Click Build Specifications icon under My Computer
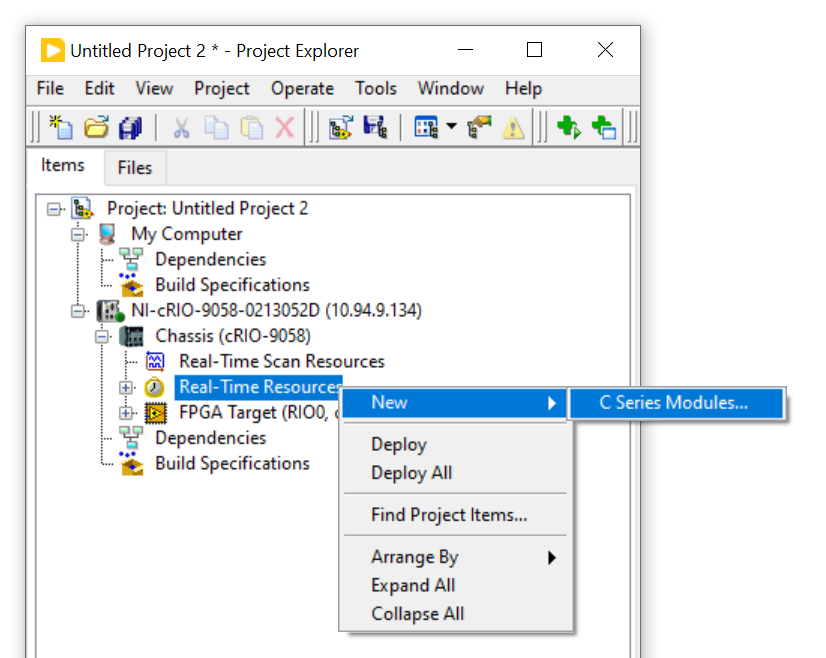The height and width of the screenshot is (658, 826). [x=131, y=284]
